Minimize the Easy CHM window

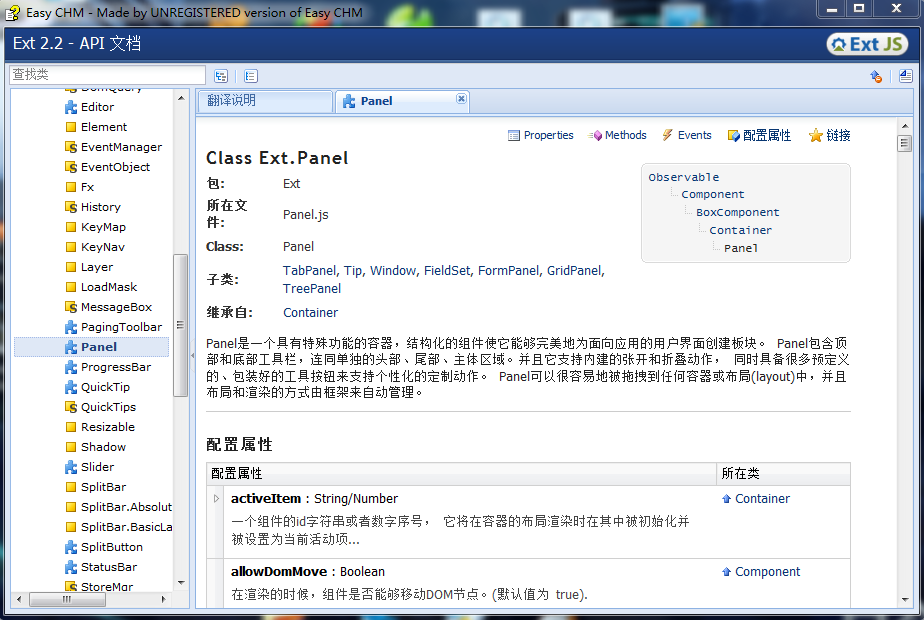pyautogui.click(x=831, y=8)
